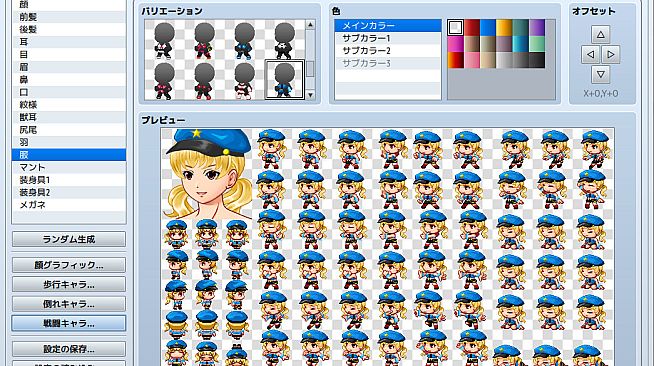This screenshot has width=654, height=366.
Task: Export with 歩行キャラ... button
Action: [69, 284]
